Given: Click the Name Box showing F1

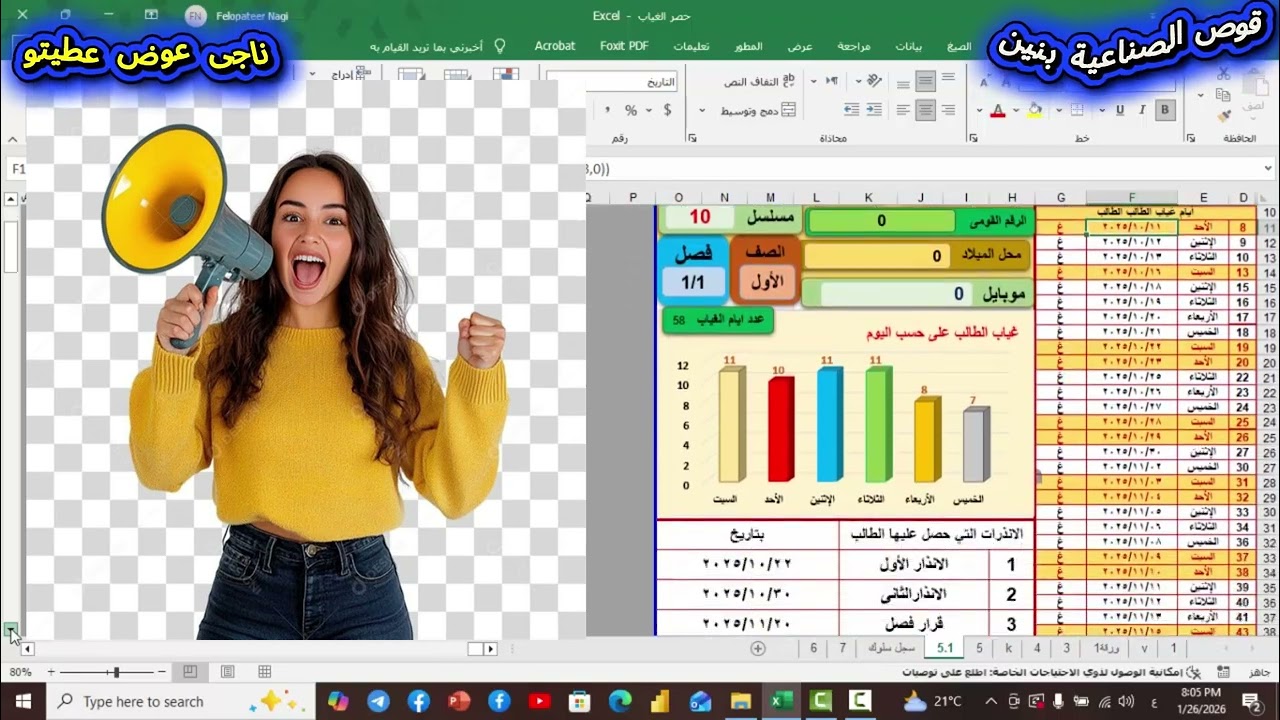Looking at the screenshot, I should pos(17,169).
